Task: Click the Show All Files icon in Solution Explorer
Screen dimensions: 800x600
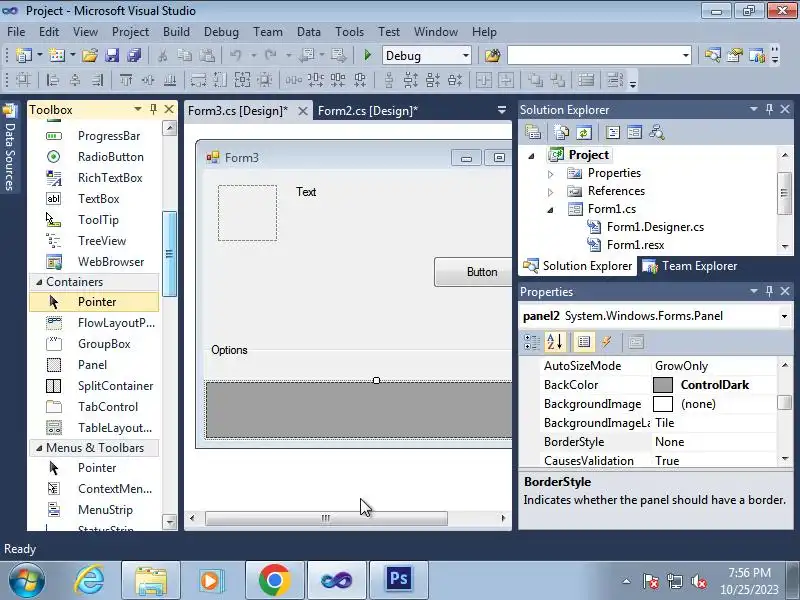Action: (561, 133)
